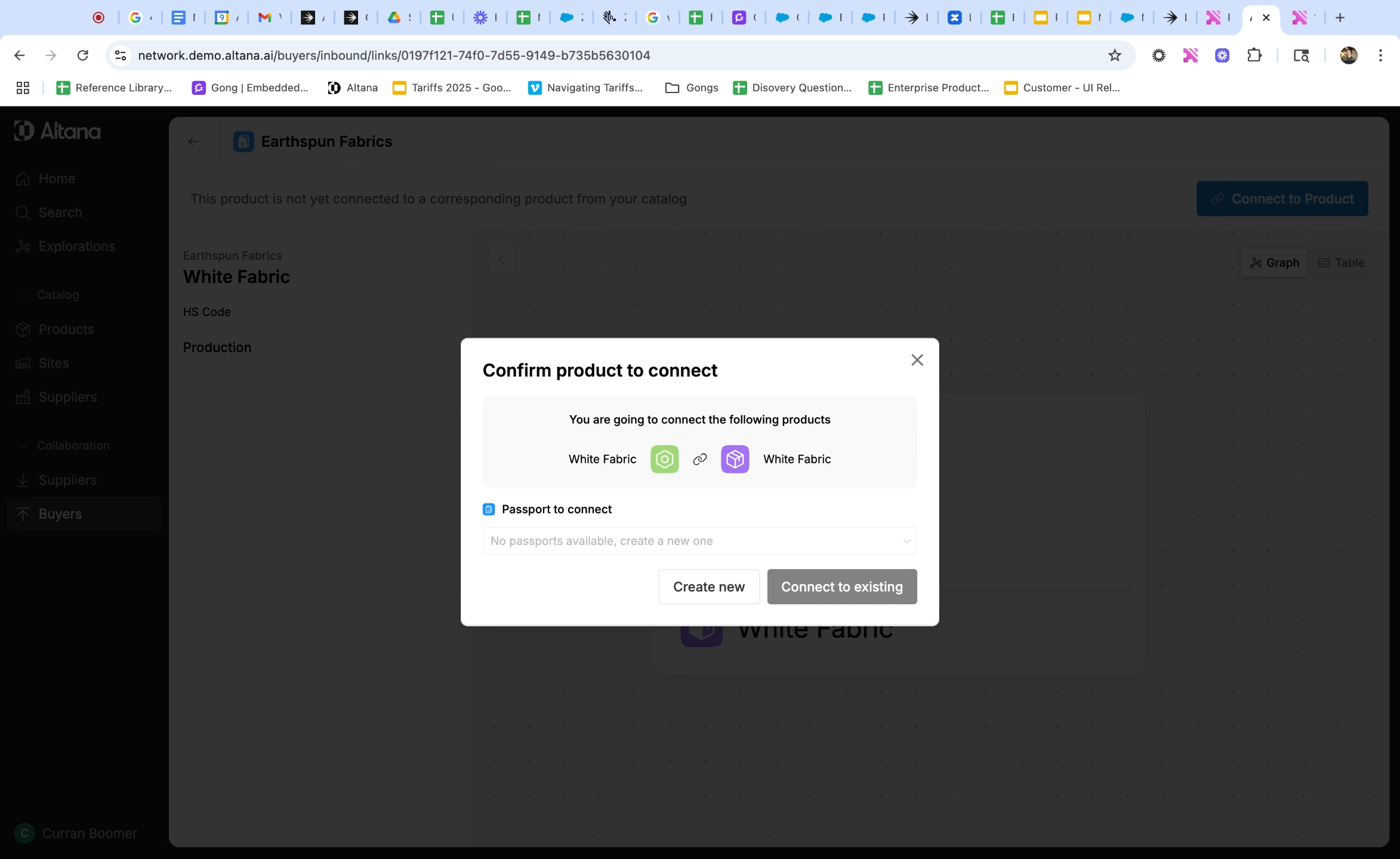Open the Chrome three-dot menu
1400x859 pixels.
point(1380,55)
